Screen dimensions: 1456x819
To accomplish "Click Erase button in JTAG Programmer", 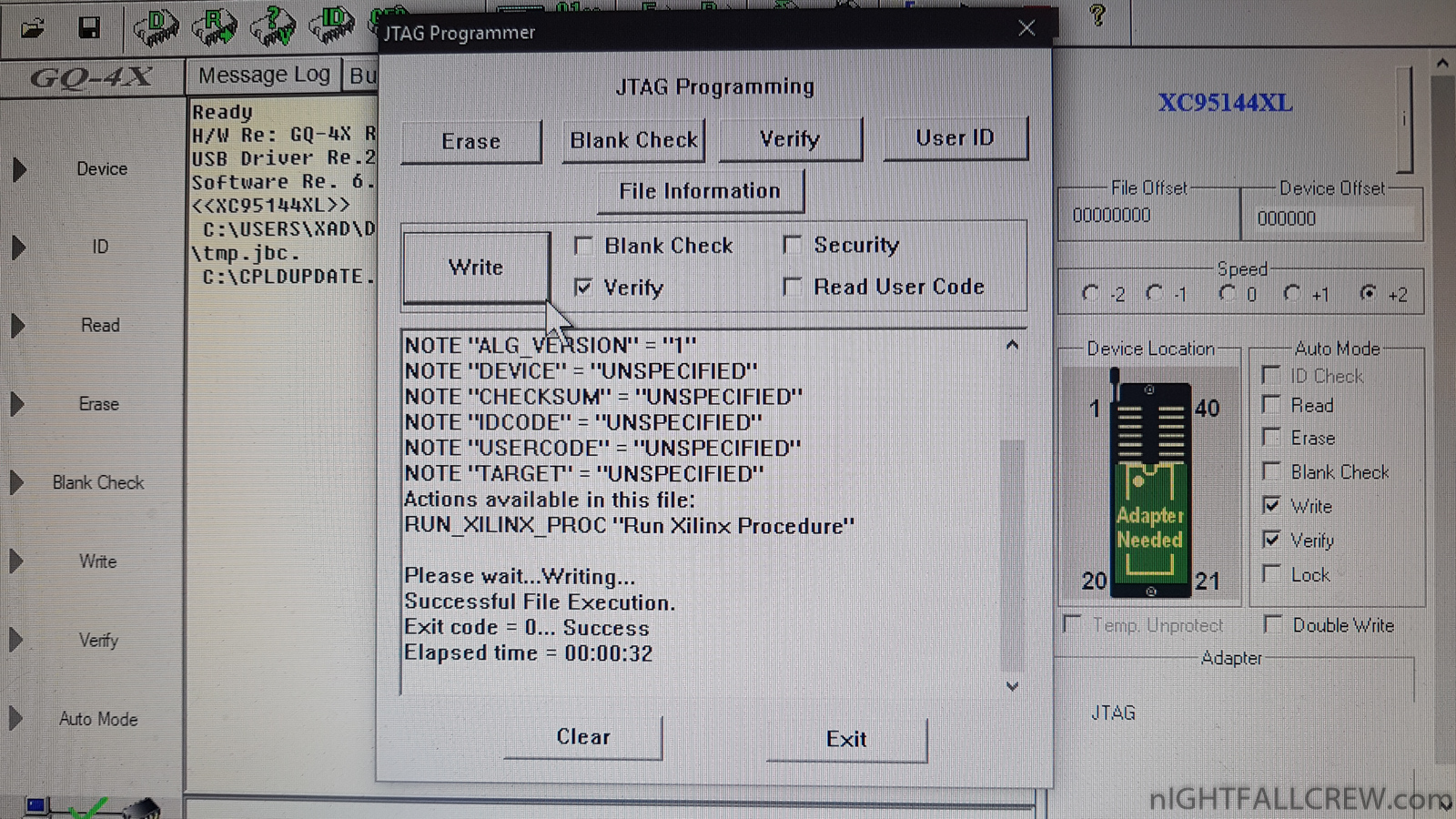I will (471, 141).
